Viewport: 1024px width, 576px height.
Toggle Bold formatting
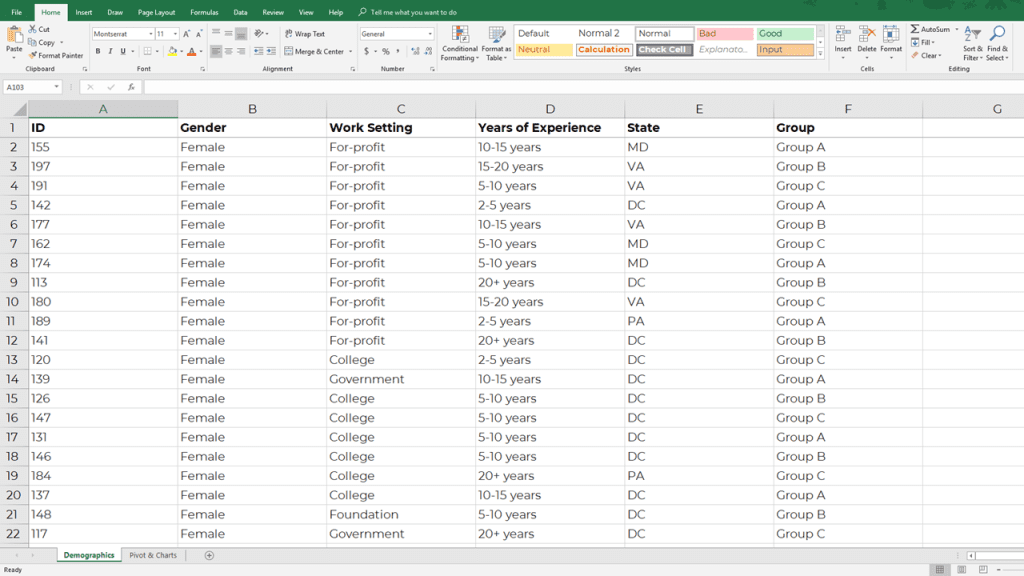click(98, 51)
